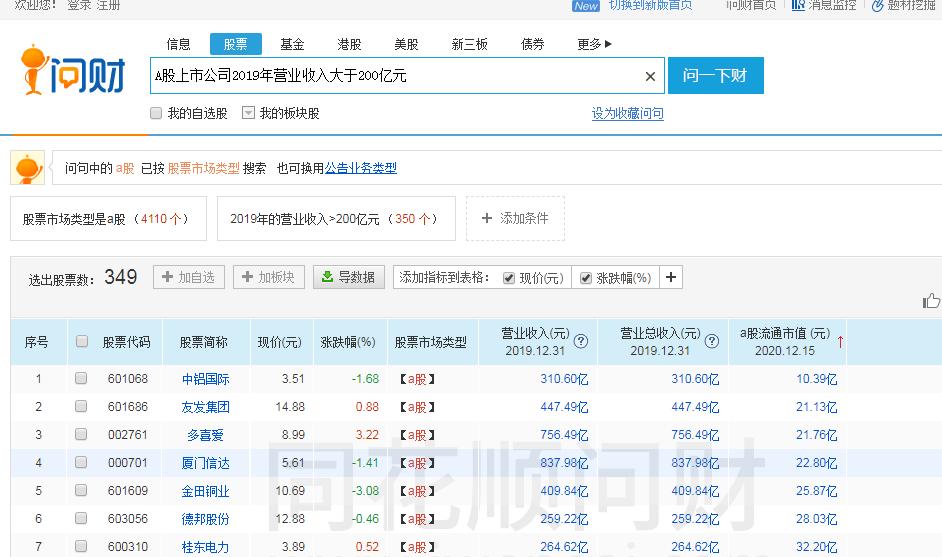Select checkbox for 600310 桂东电力
942x557 pixels.
[81, 546]
